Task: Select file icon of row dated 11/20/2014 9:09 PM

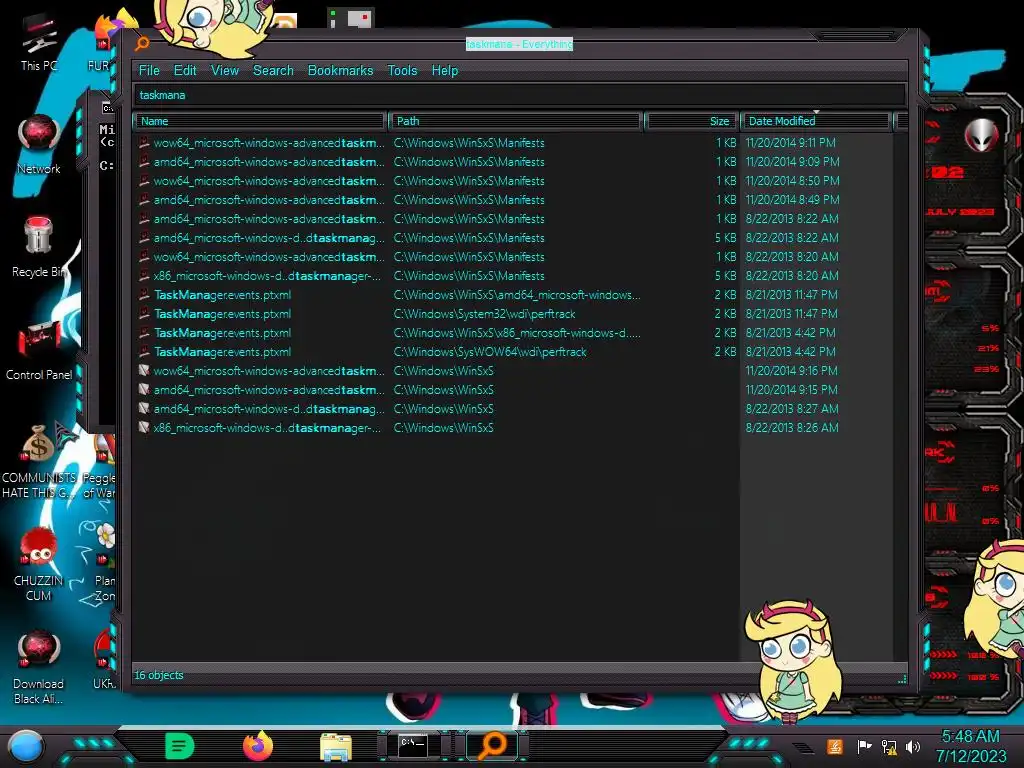Action: pos(144,161)
